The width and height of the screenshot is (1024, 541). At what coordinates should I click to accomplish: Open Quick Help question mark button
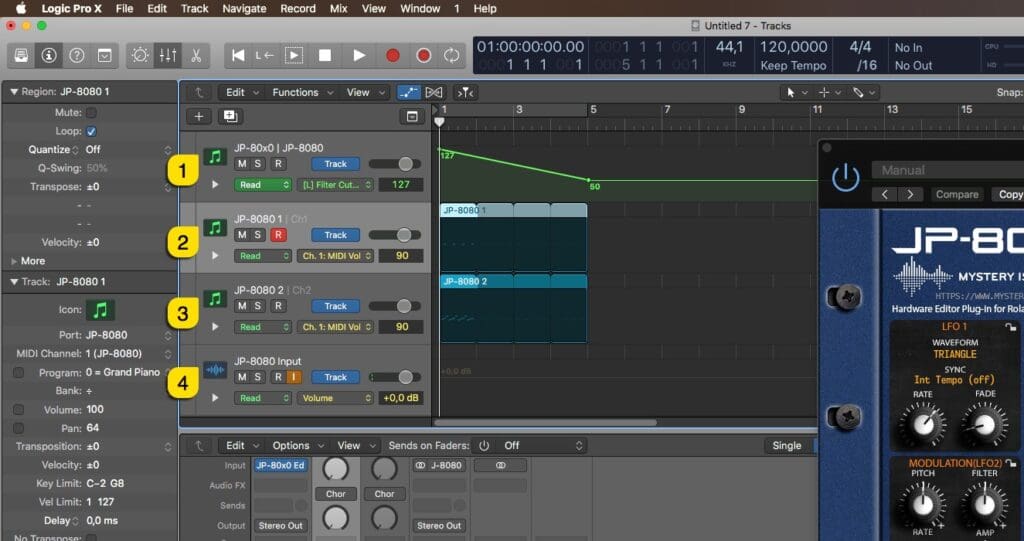pyautogui.click(x=76, y=56)
